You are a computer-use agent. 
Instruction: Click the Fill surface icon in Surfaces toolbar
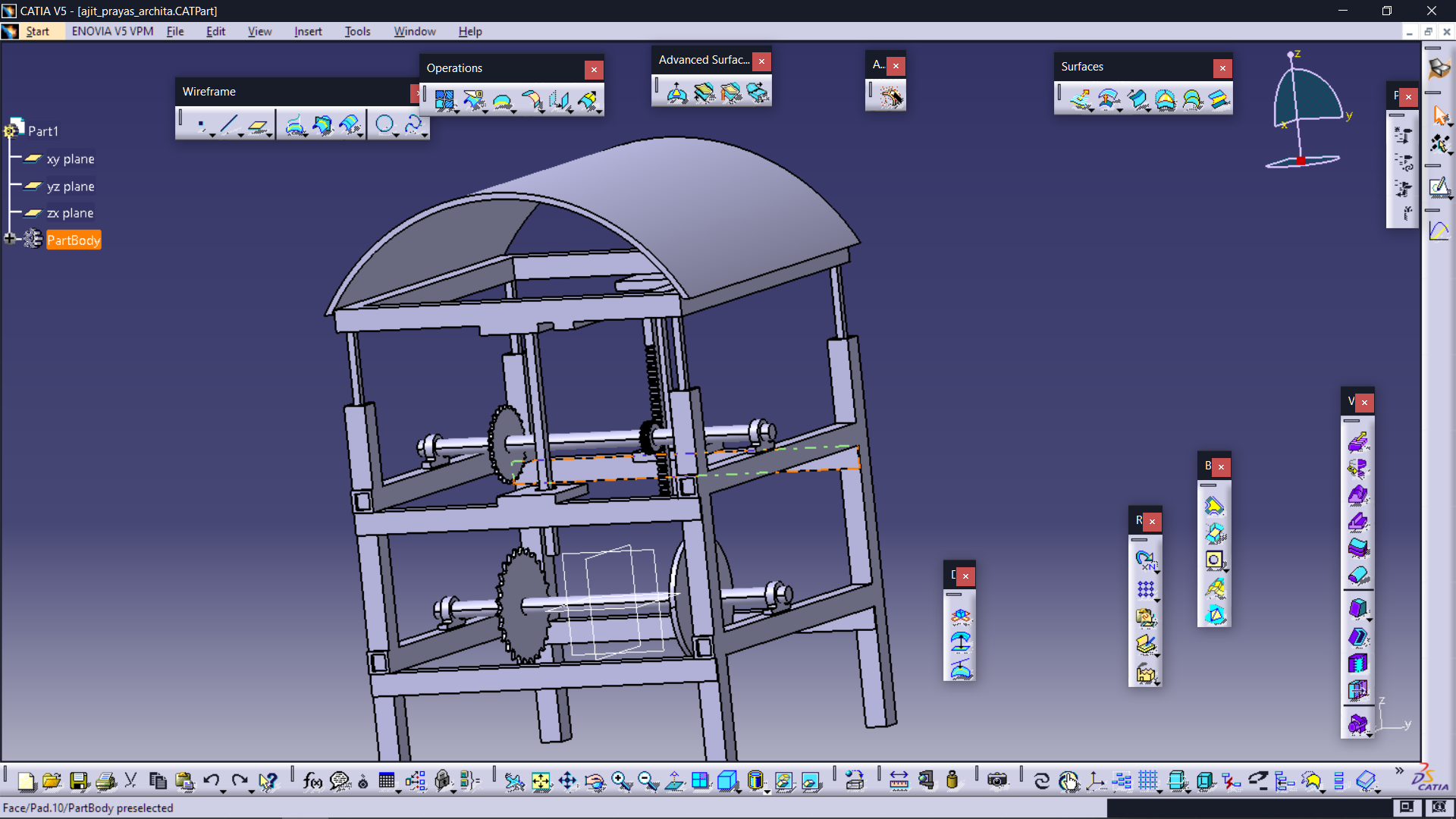(1165, 99)
